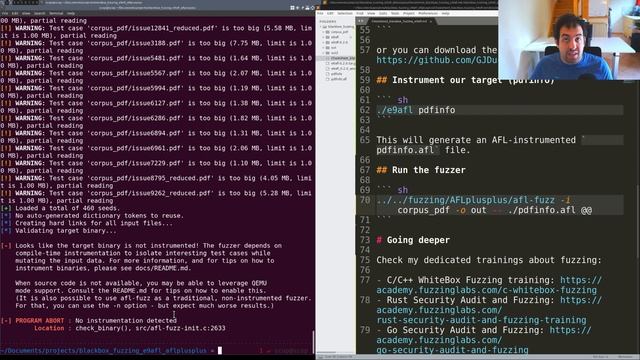The height and width of the screenshot is (360, 640).
Task: Expand the corpus_pdf folder arrow
Action: point(324,32)
